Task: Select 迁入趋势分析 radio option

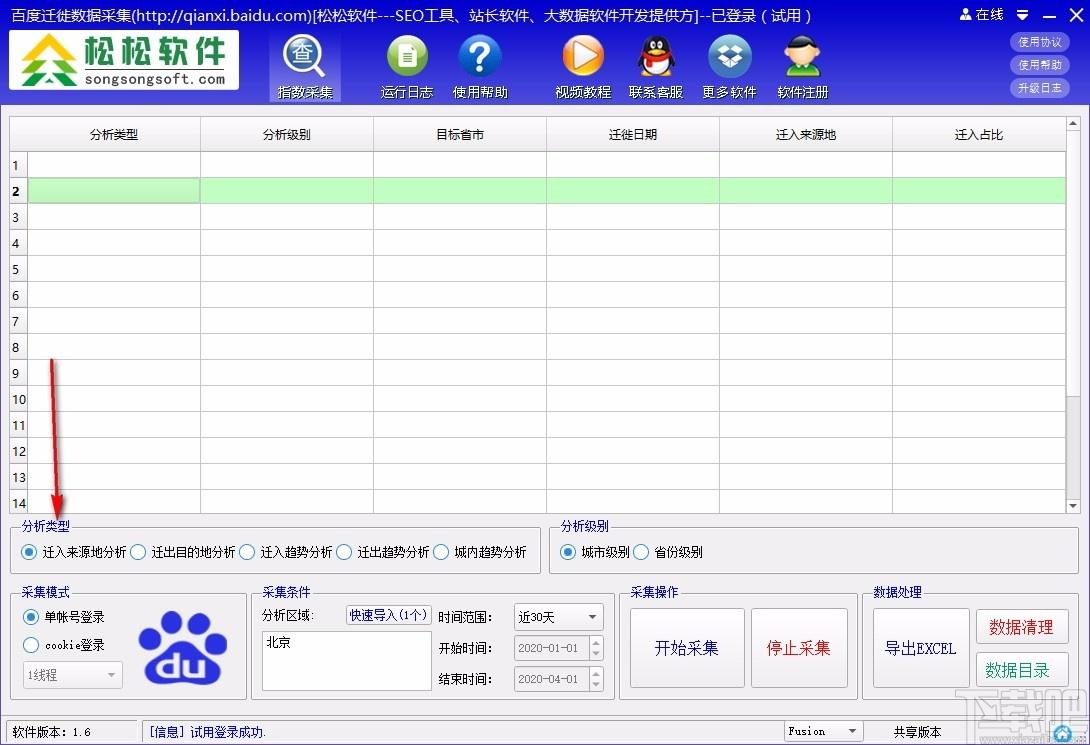Action: (x=286, y=552)
